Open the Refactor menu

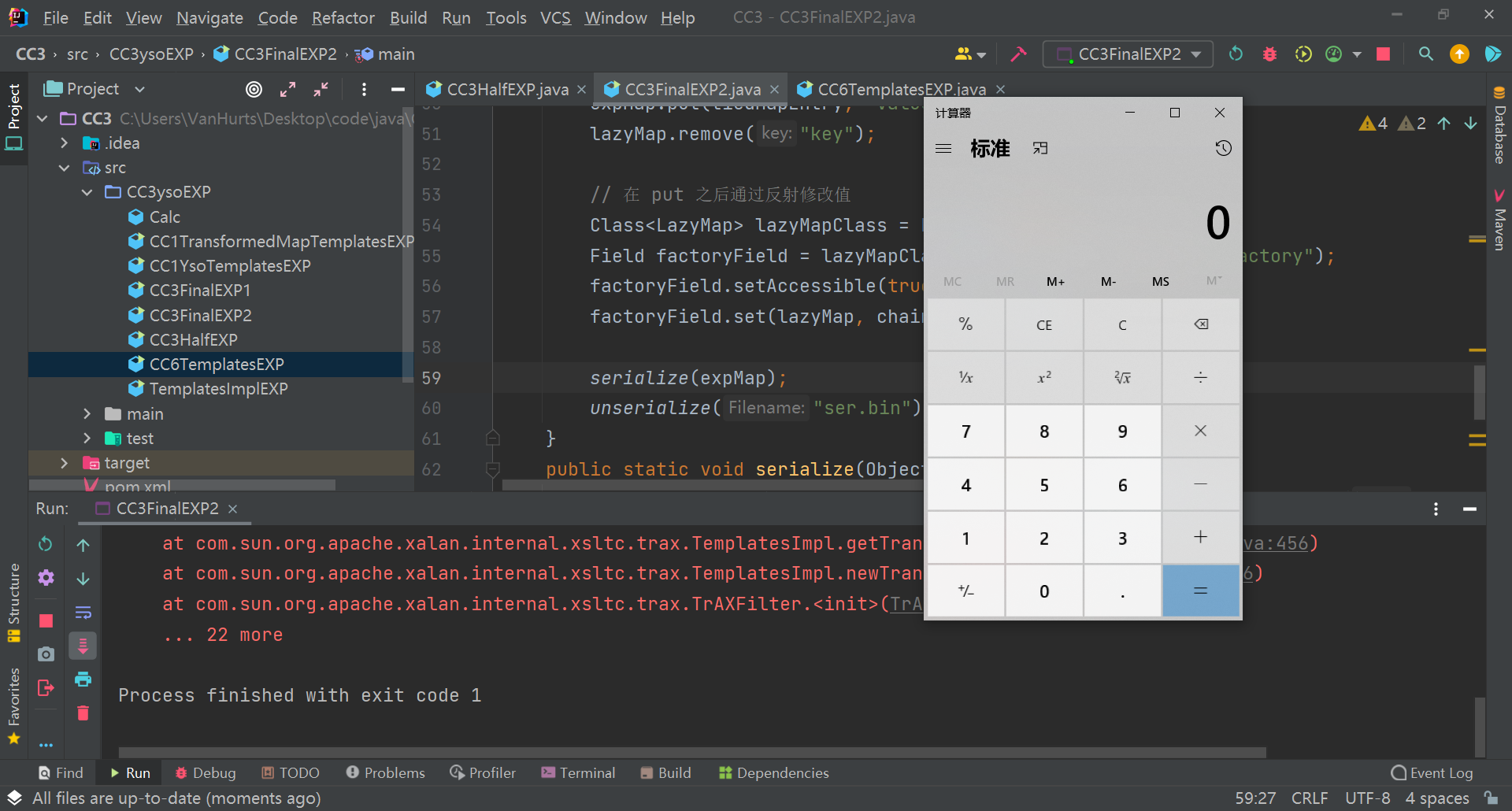click(x=343, y=17)
